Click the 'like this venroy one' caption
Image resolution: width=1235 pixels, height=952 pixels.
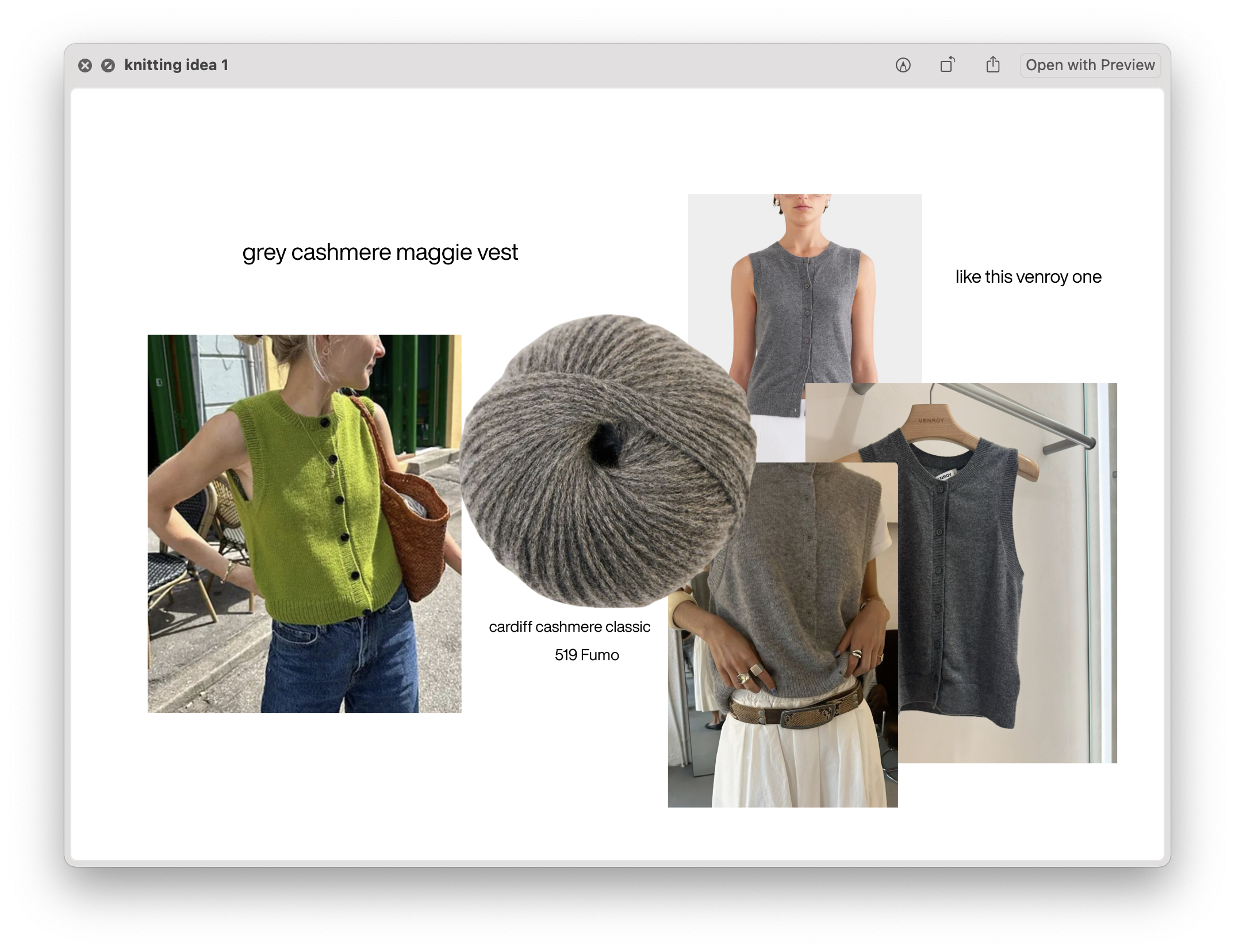(x=1028, y=277)
